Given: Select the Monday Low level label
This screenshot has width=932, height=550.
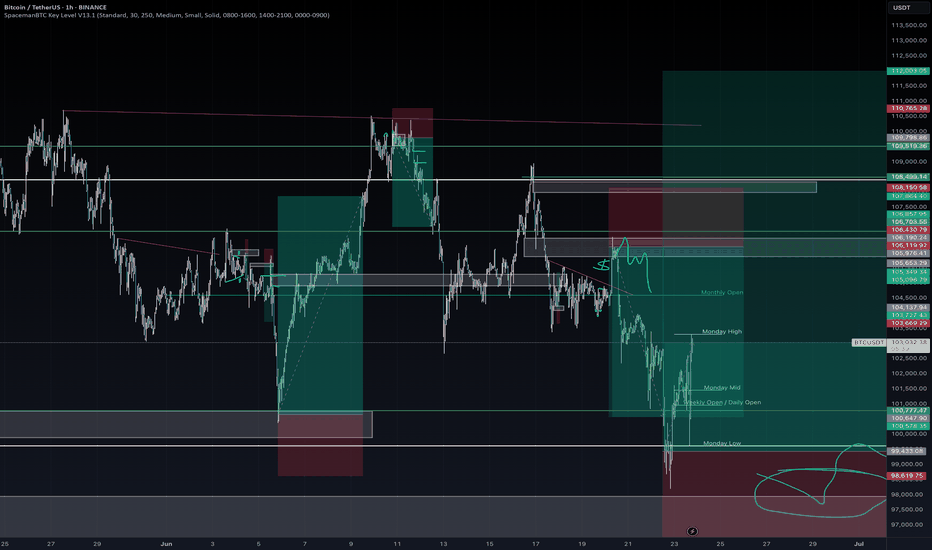Looking at the screenshot, I should click(x=722, y=444).
